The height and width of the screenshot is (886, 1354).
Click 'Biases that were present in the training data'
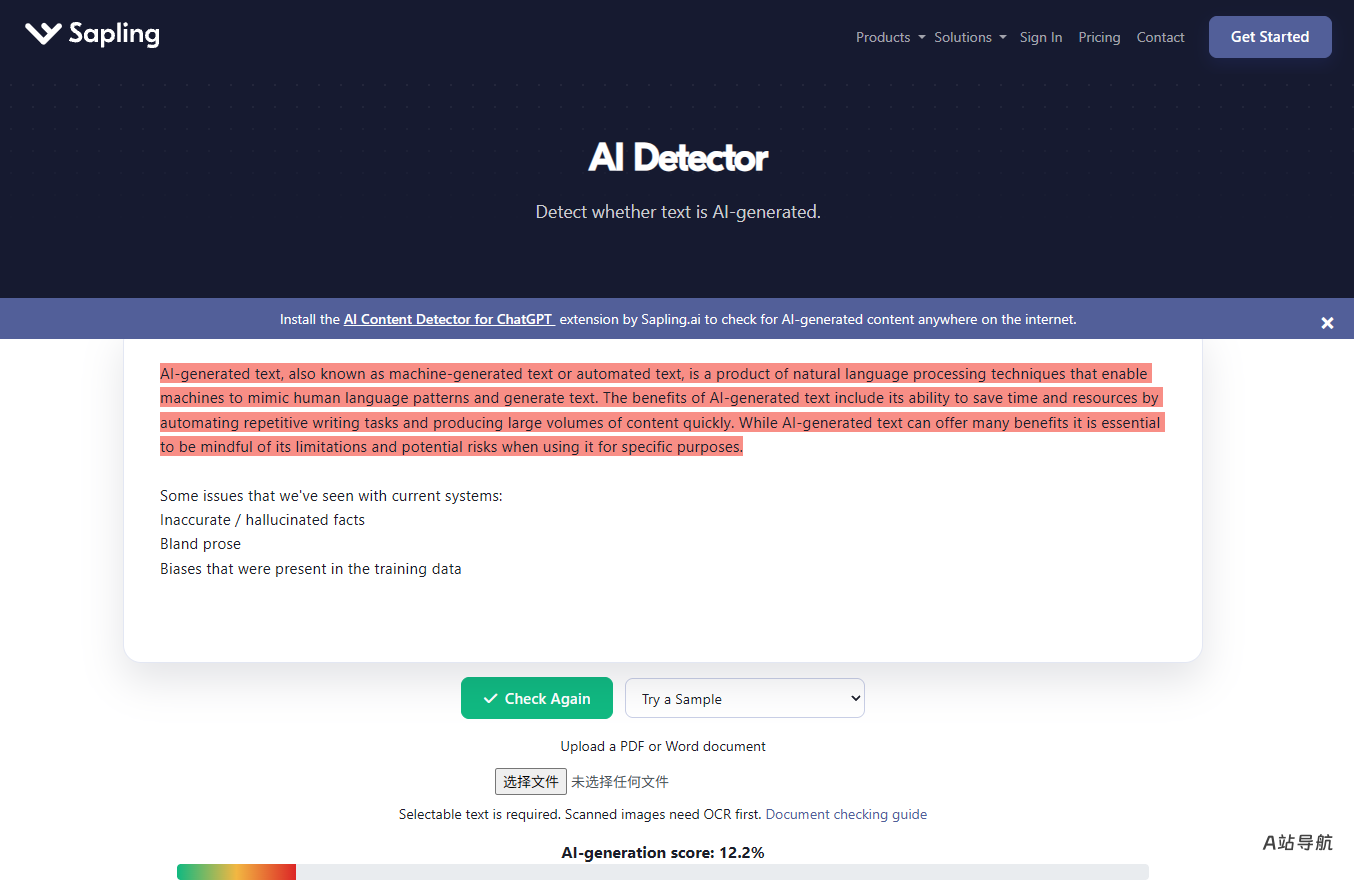pyautogui.click(x=311, y=569)
